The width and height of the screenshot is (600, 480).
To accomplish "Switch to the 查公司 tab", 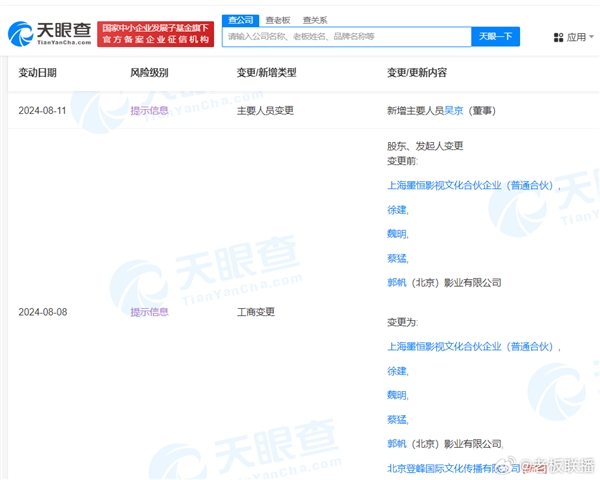I will point(240,20).
